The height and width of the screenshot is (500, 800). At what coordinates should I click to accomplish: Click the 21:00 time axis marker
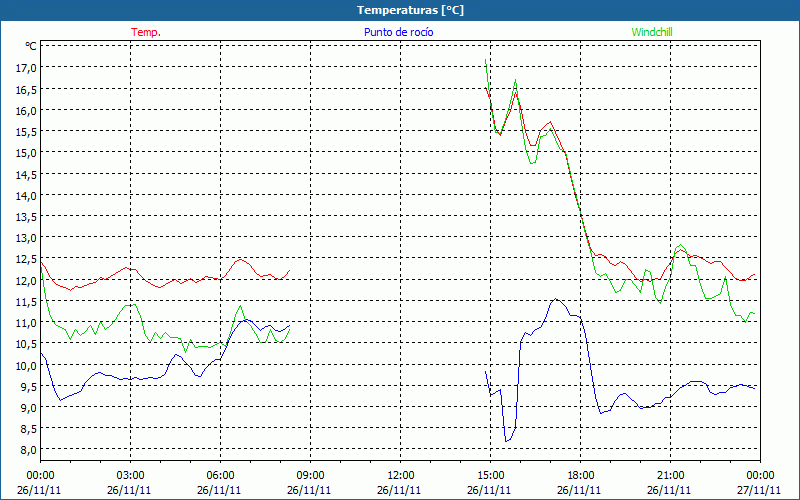(x=670, y=475)
